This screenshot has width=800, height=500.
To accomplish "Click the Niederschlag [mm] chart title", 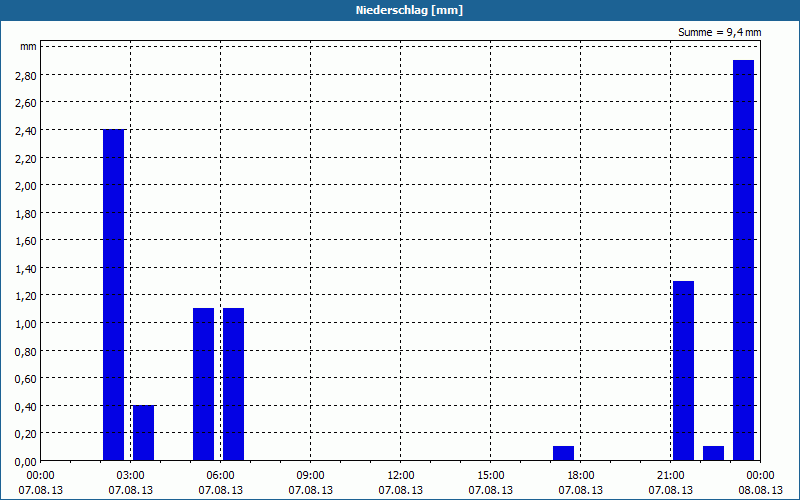I will 409,10.
